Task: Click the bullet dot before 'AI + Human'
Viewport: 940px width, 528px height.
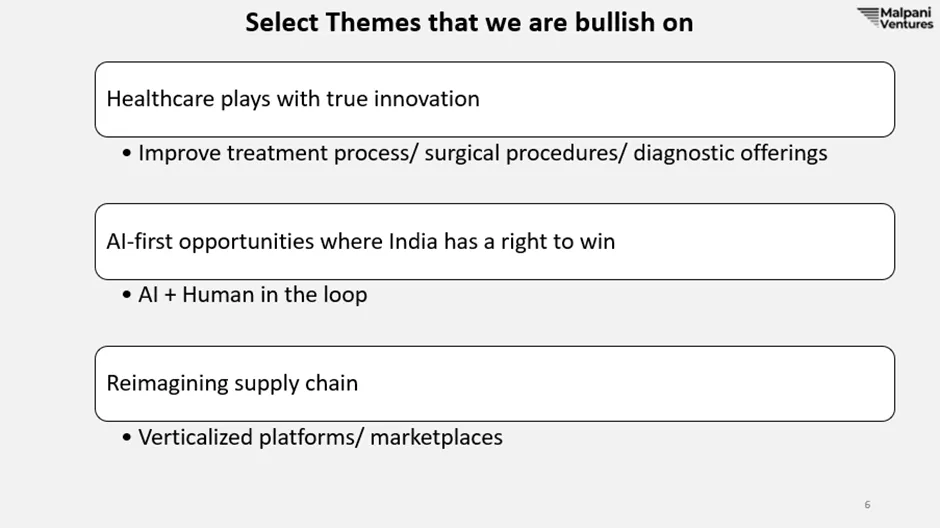Action: (x=126, y=295)
